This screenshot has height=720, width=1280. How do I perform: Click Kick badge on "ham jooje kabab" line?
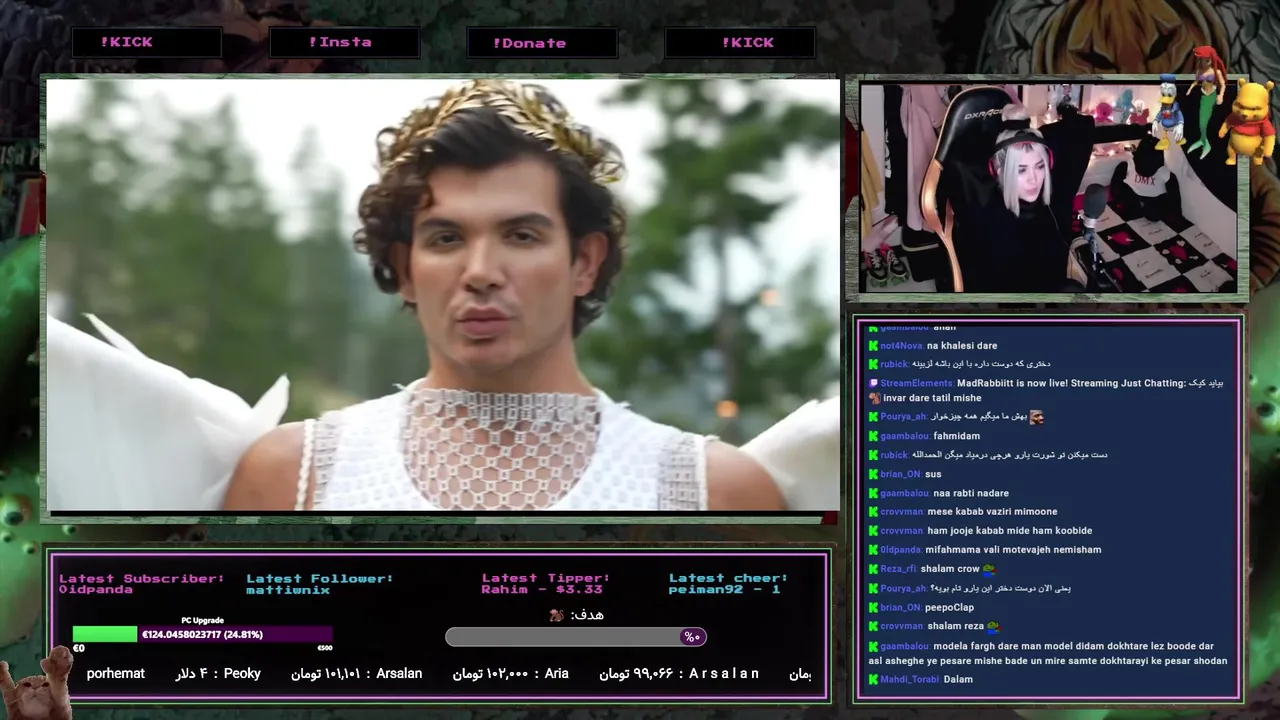873,531
